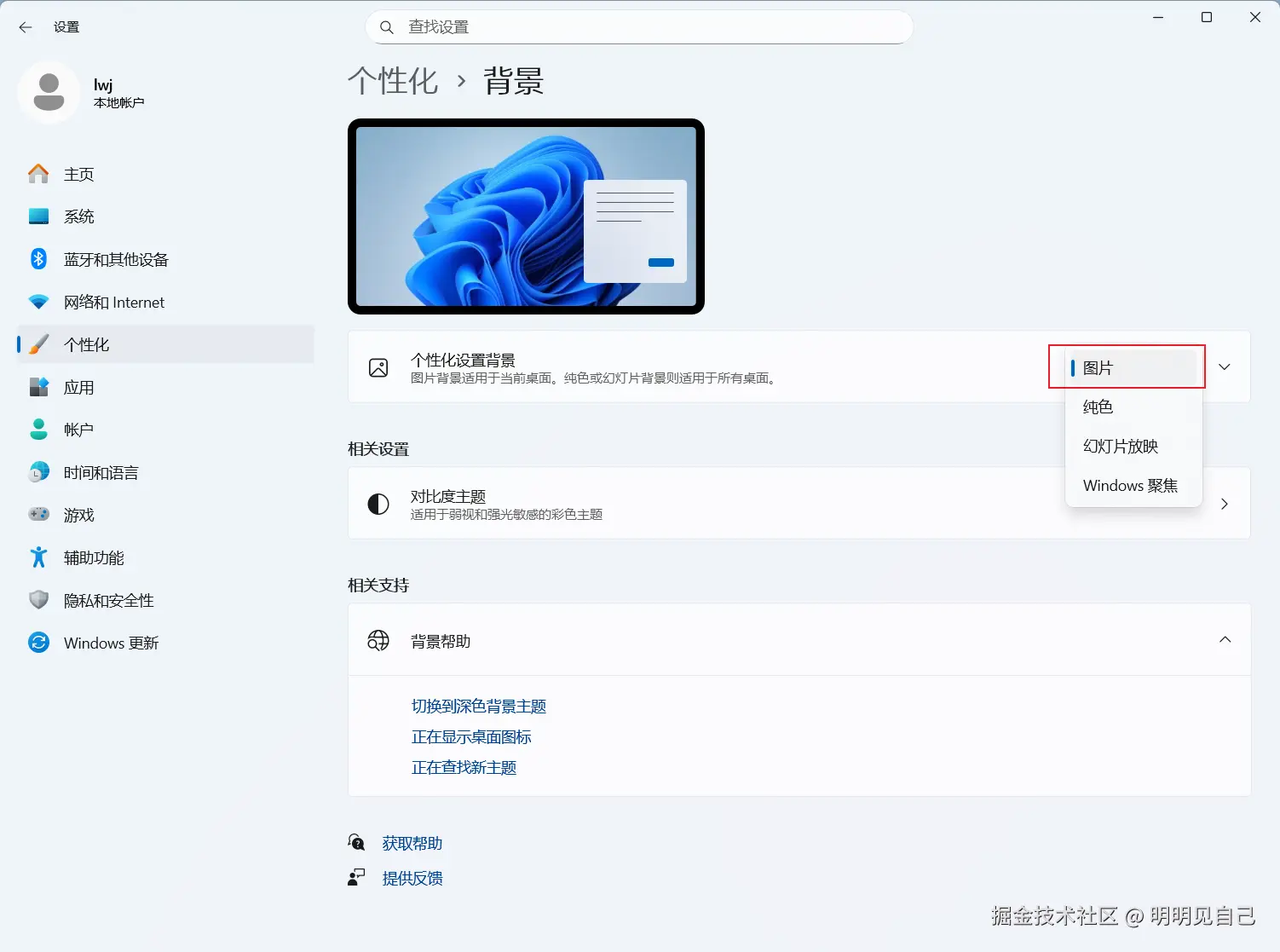Close the Settings window
The image size is (1280, 952).
1255,17
